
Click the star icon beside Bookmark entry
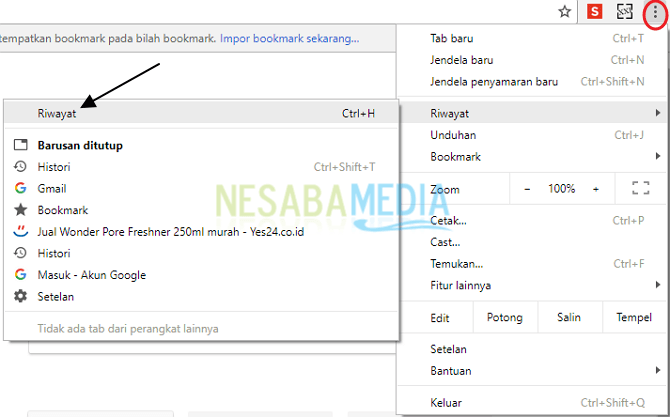pos(21,210)
